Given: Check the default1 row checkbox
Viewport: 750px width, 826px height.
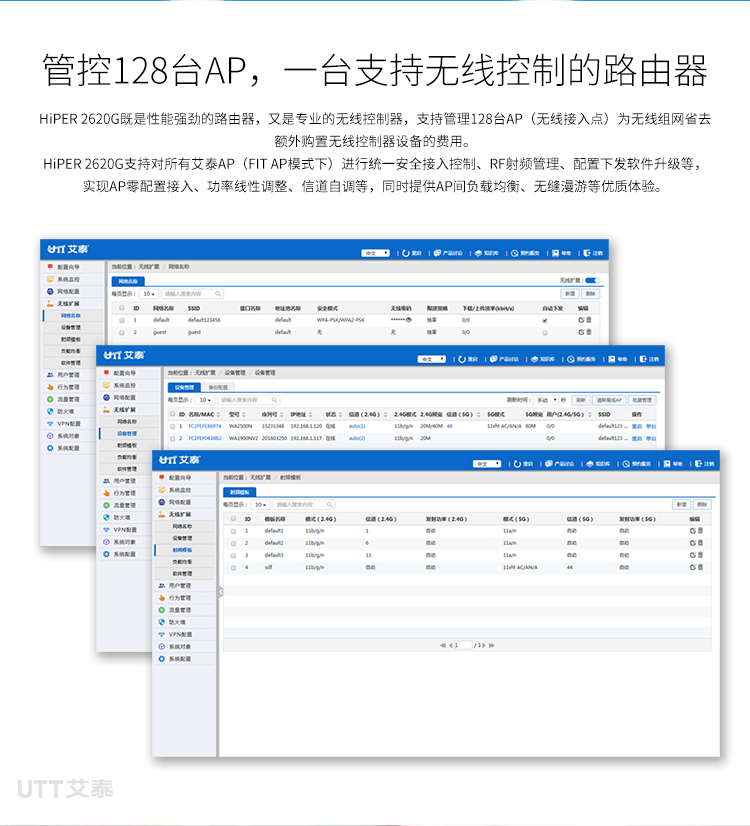Looking at the screenshot, I should [233, 531].
